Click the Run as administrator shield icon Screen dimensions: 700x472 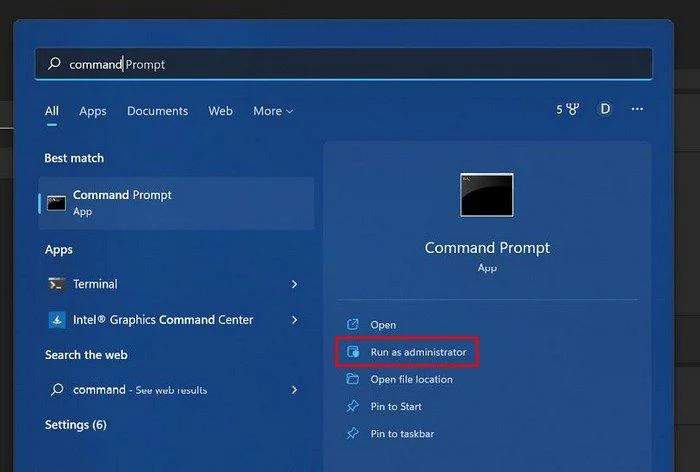click(353, 352)
